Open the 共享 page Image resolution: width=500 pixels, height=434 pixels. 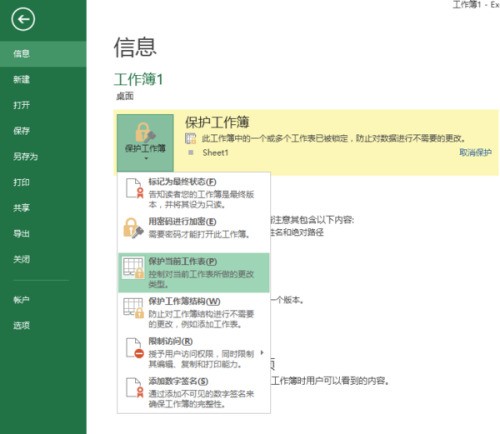coord(43,208)
